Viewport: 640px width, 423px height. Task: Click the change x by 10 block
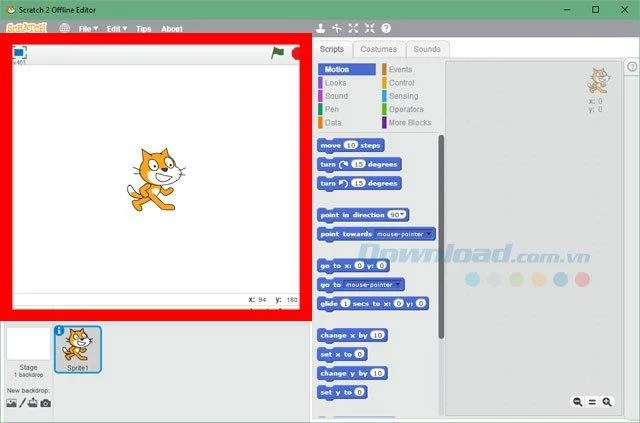(352, 336)
